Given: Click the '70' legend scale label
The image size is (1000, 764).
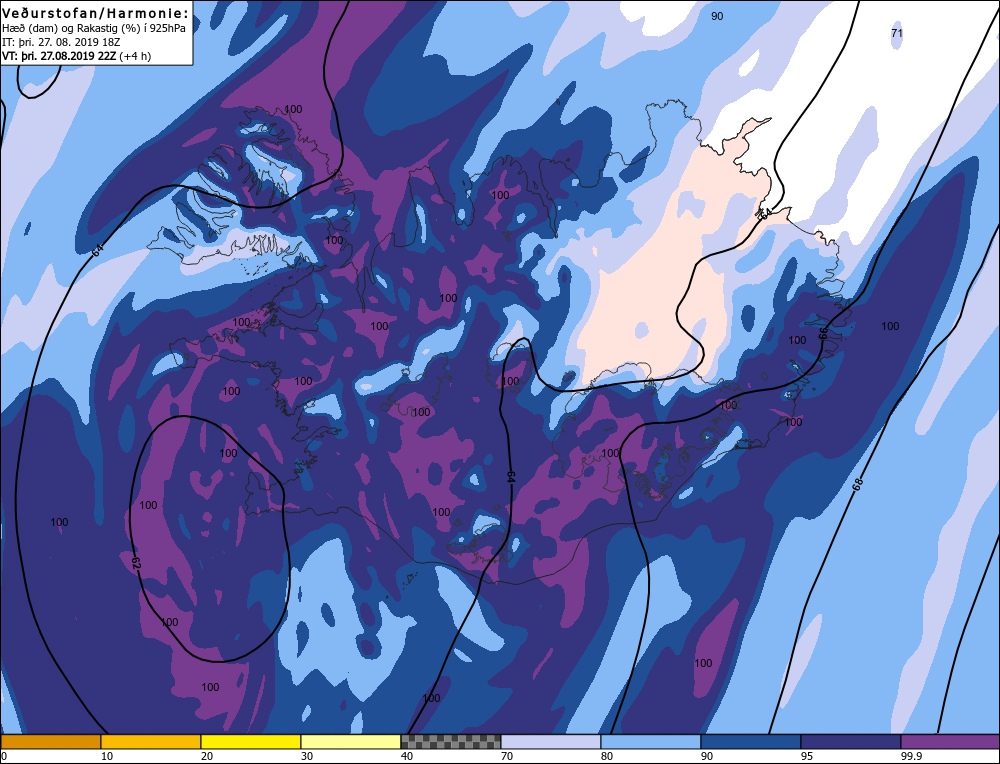Looking at the screenshot, I should pos(507,756).
